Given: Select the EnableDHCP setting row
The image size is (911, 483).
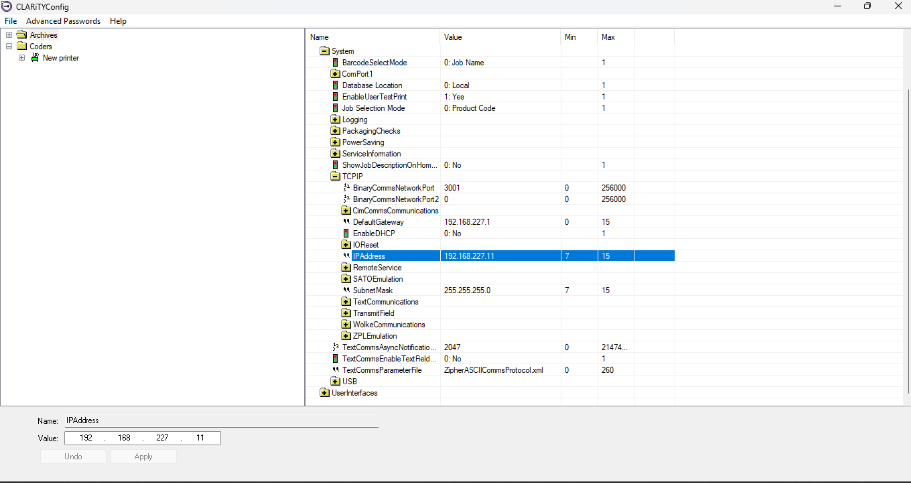Looking at the screenshot, I should click(x=373, y=233).
